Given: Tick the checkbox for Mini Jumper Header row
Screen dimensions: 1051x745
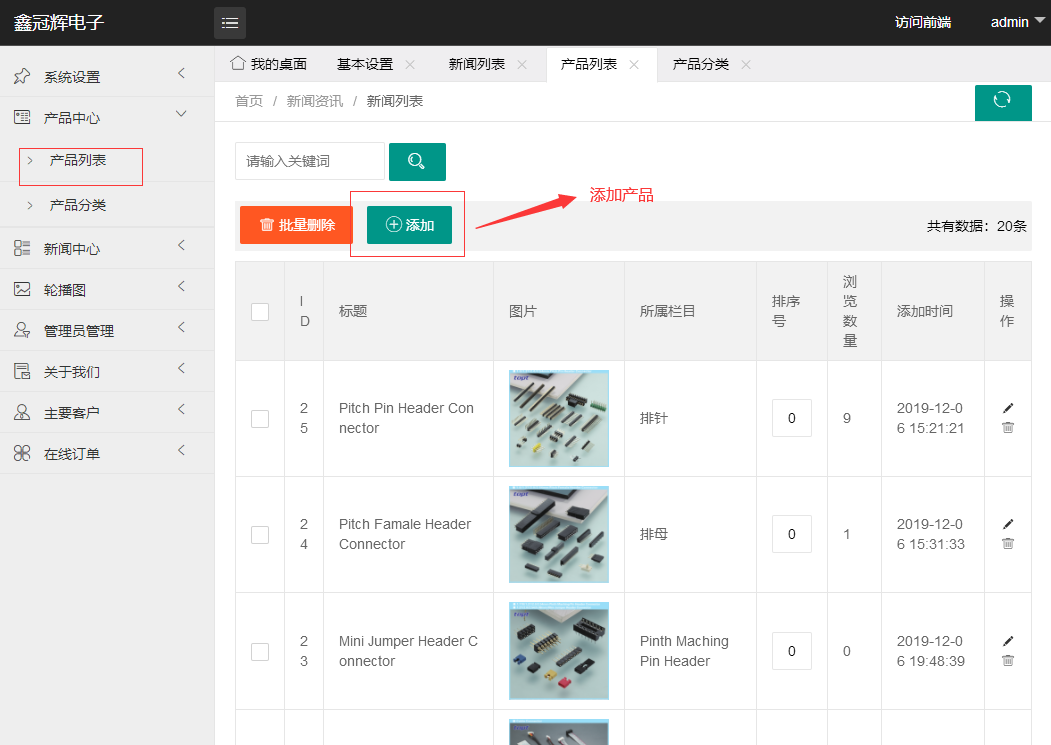Looking at the screenshot, I should point(260,652).
